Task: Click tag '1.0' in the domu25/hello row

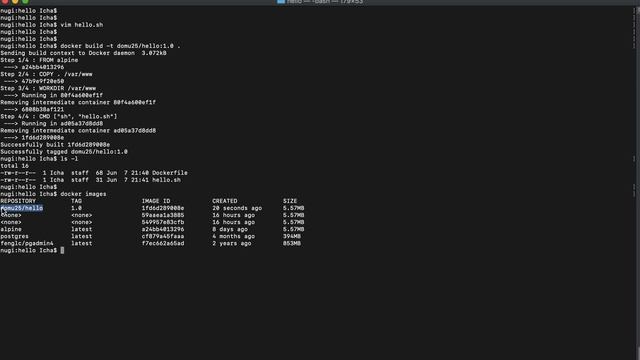Action: pyautogui.click(x=76, y=208)
